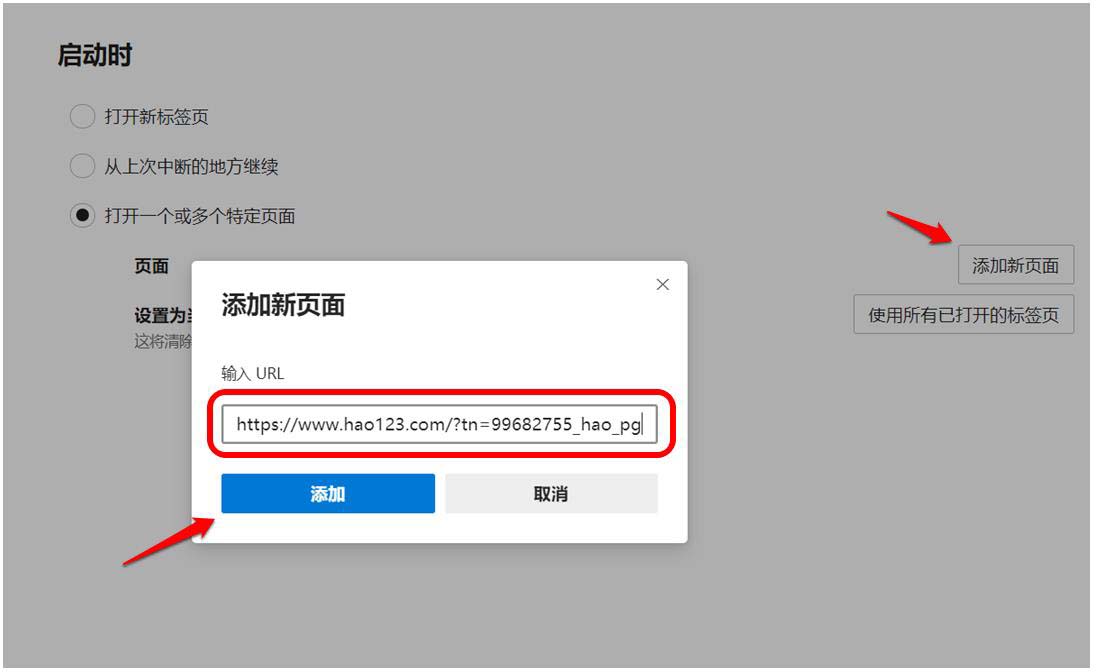Click the 输入 URL field label

click(x=253, y=373)
